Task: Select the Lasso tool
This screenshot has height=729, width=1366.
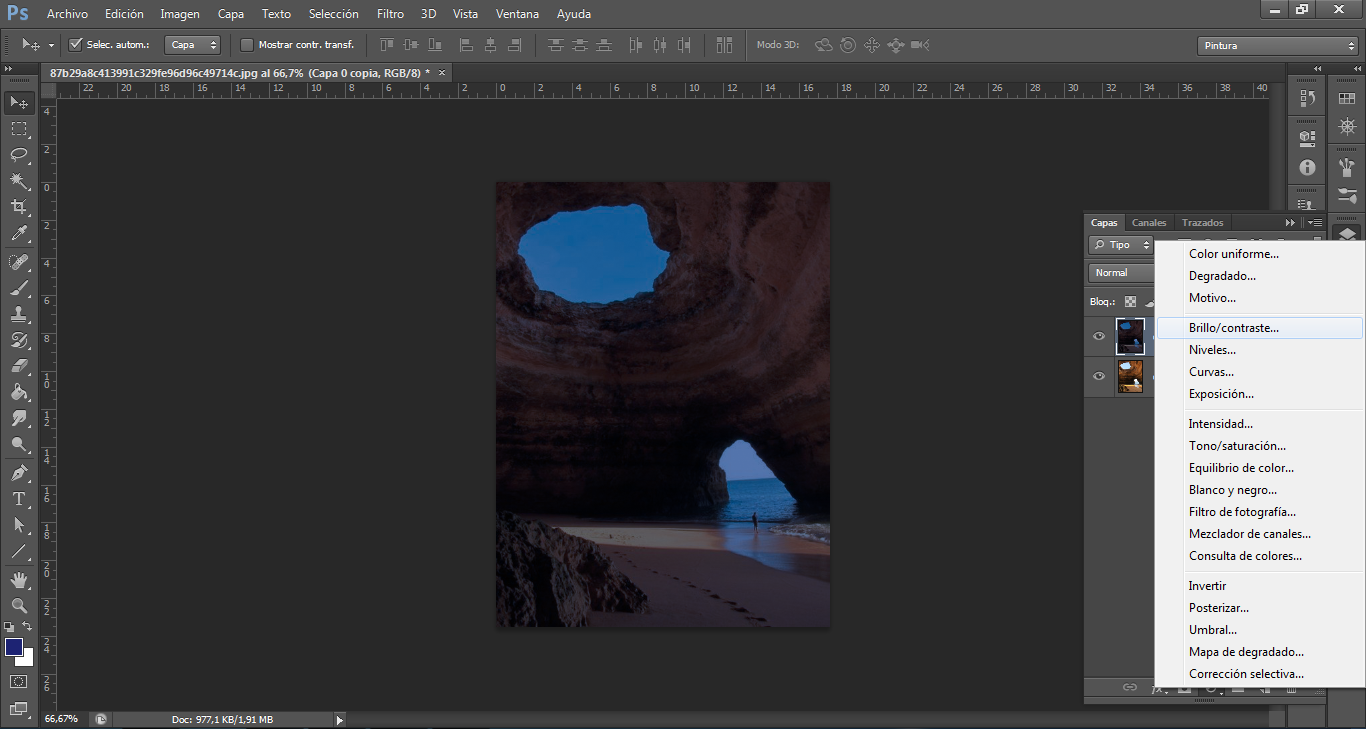Action: (x=19, y=155)
